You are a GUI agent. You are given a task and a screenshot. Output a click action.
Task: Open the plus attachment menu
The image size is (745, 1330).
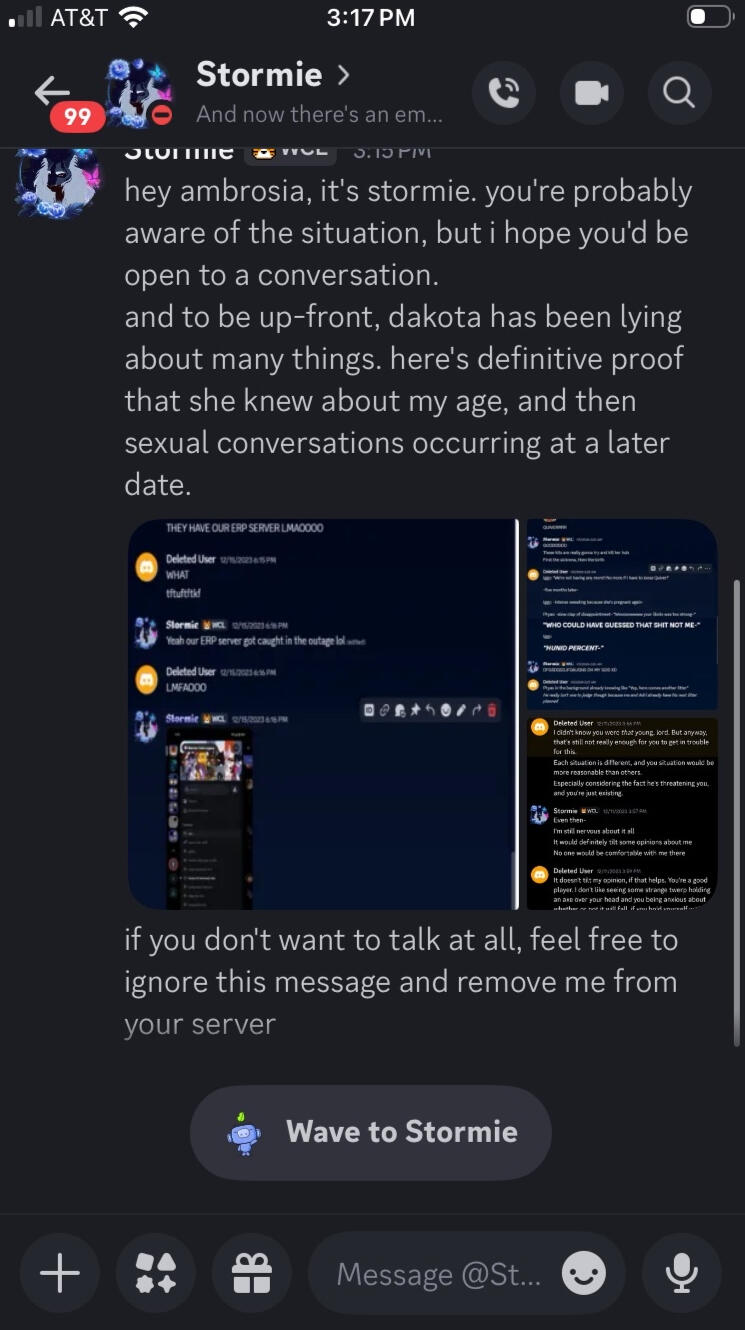click(x=60, y=1273)
